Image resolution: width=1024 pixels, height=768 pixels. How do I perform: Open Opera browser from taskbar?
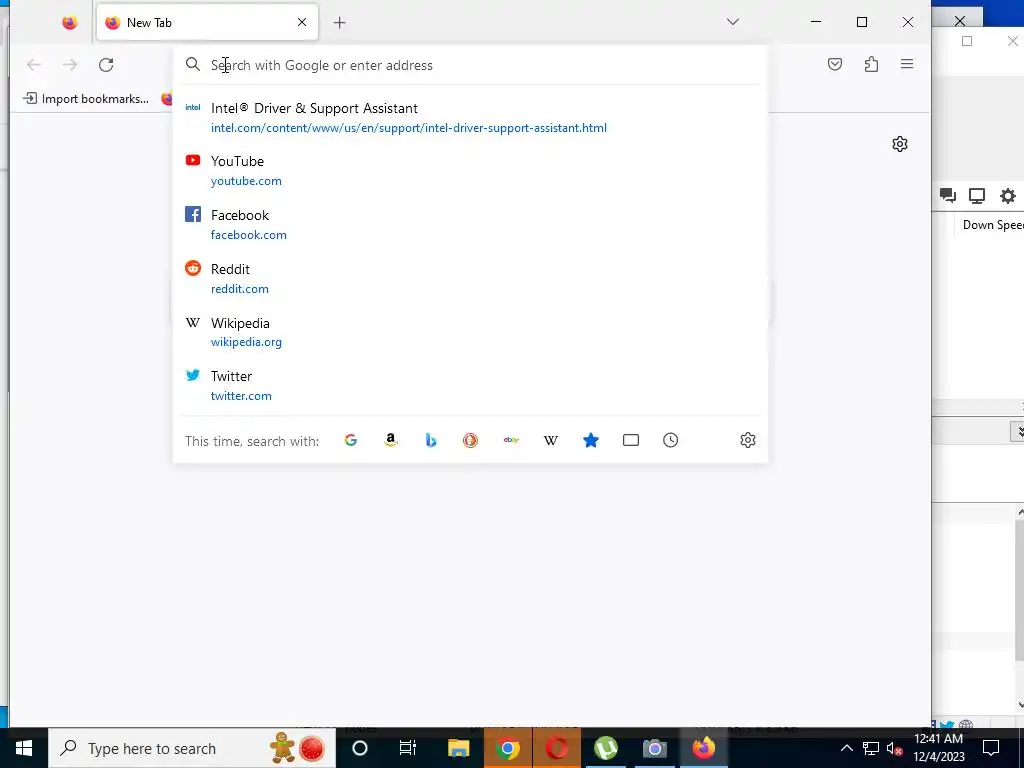(556, 748)
